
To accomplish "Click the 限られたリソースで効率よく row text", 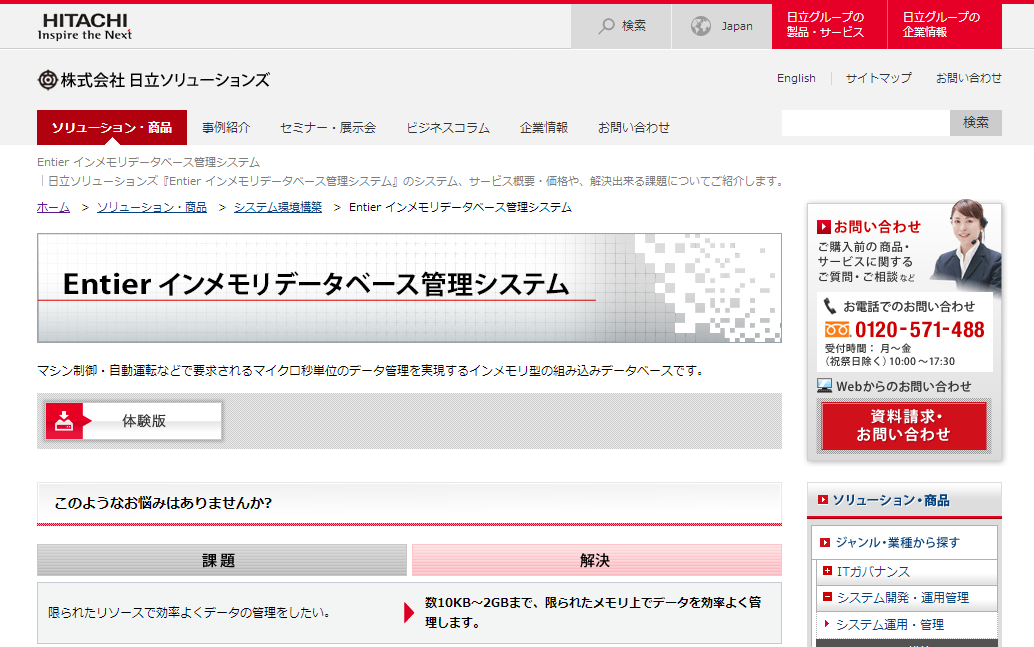I will tap(189, 613).
